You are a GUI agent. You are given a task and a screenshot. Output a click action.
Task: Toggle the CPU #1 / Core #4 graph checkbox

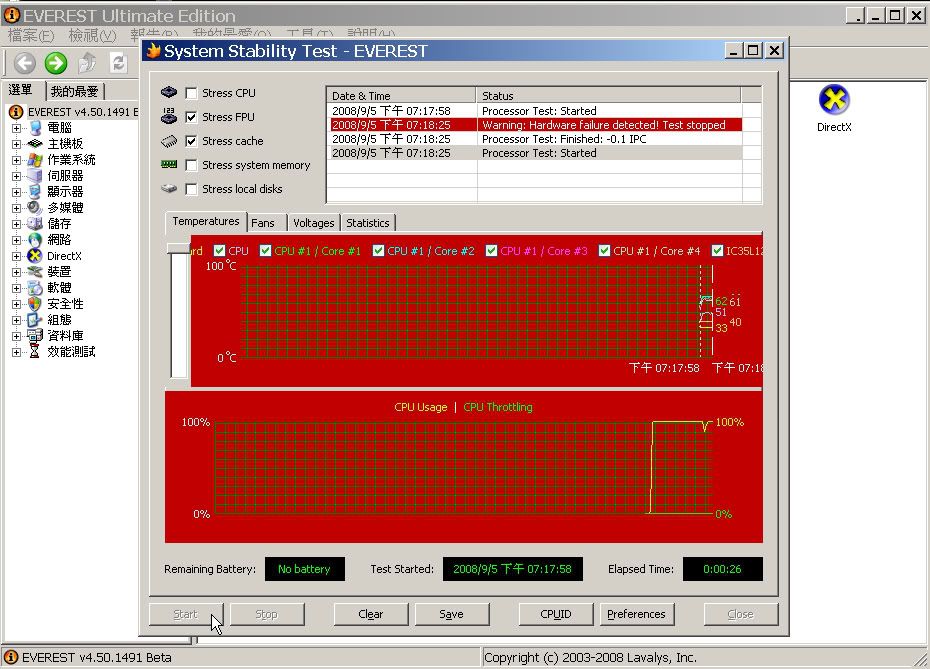[604, 251]
